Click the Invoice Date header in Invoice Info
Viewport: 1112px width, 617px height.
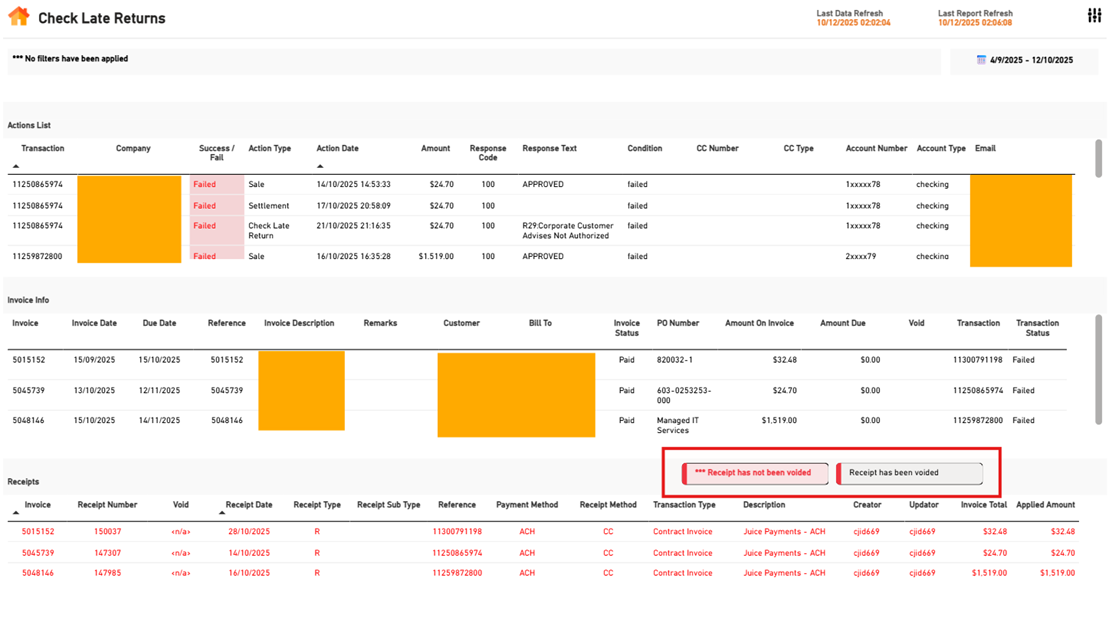tap(94, 323)
